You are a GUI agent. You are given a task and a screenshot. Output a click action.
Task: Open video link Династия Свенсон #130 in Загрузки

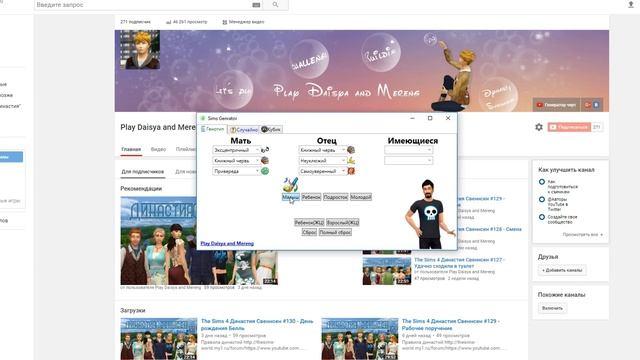click(257, 324)
